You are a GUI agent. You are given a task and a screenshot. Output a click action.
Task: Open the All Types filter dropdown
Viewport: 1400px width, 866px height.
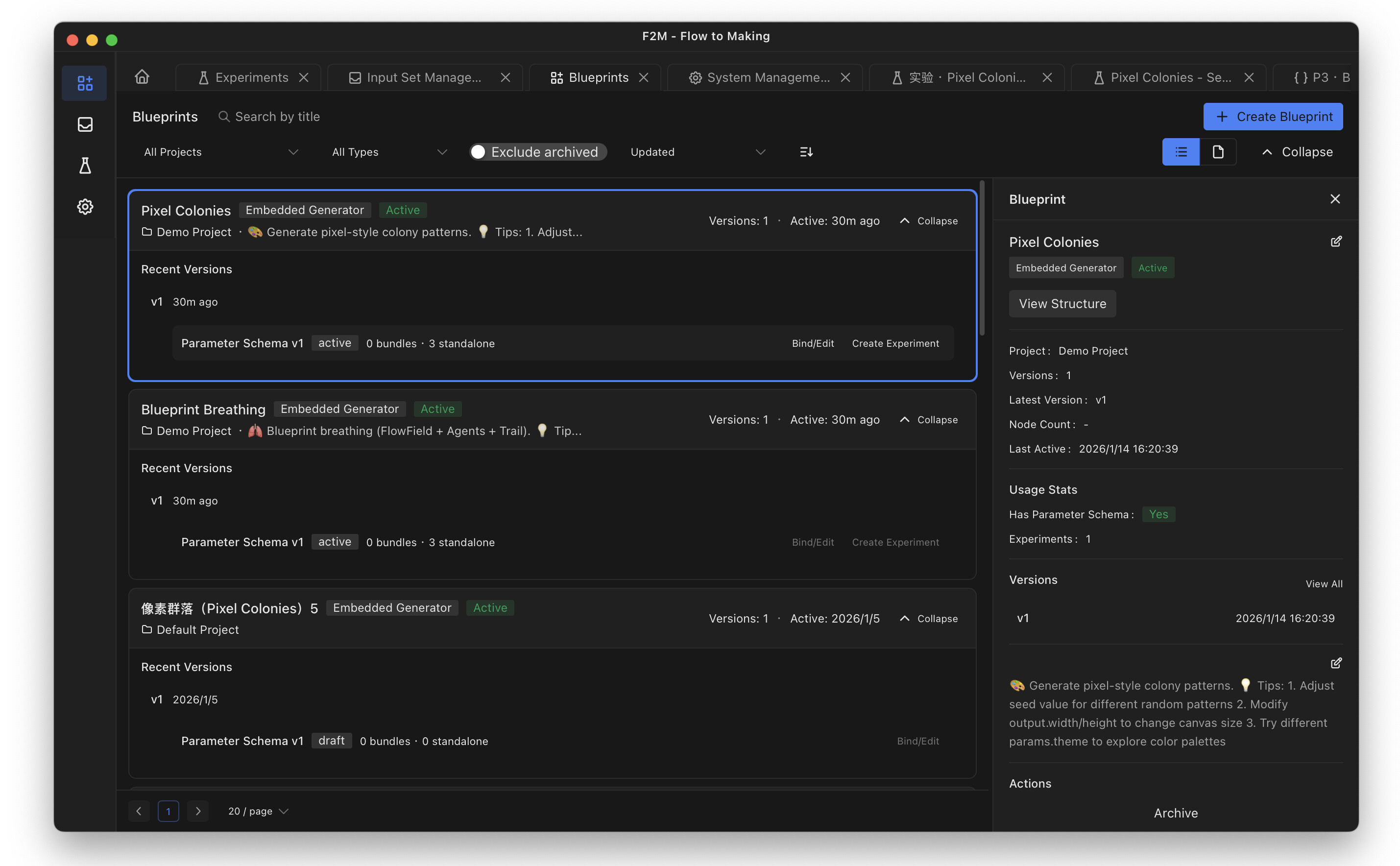388,151
